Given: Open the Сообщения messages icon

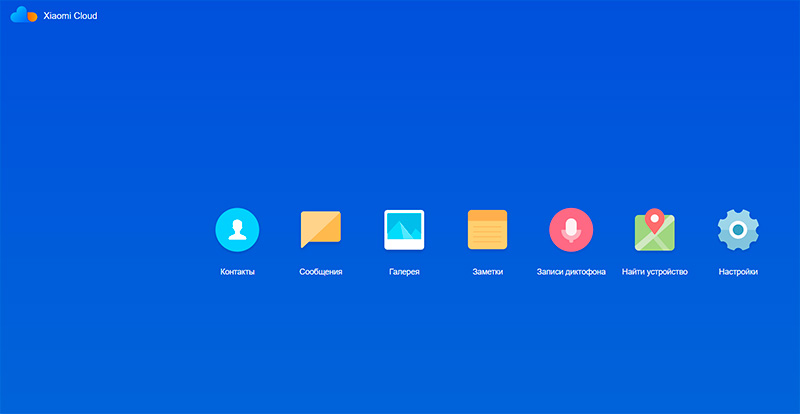Looking at the screenshot, I should tap(321, 230).
